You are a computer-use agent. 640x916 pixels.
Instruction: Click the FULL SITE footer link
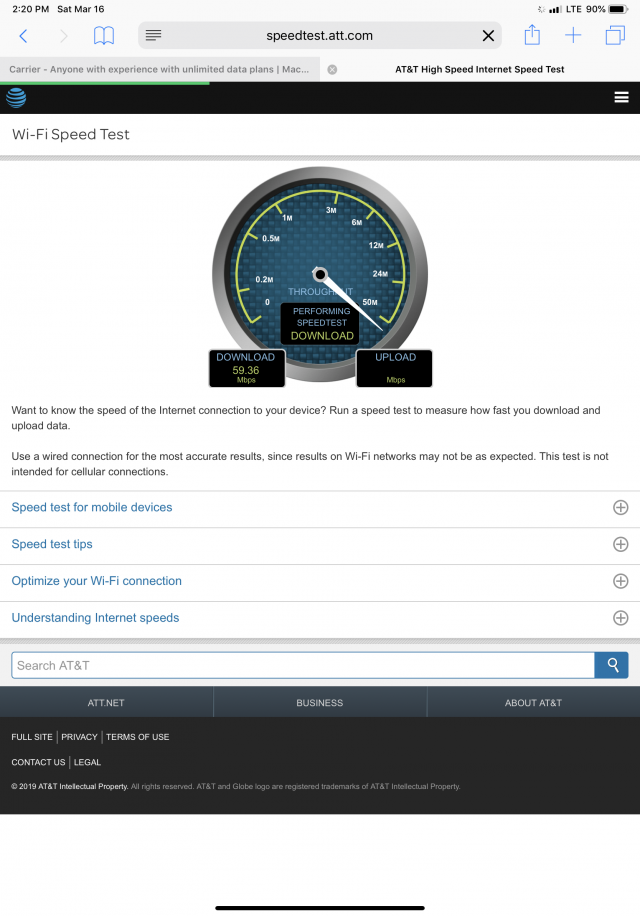point(32,737)
